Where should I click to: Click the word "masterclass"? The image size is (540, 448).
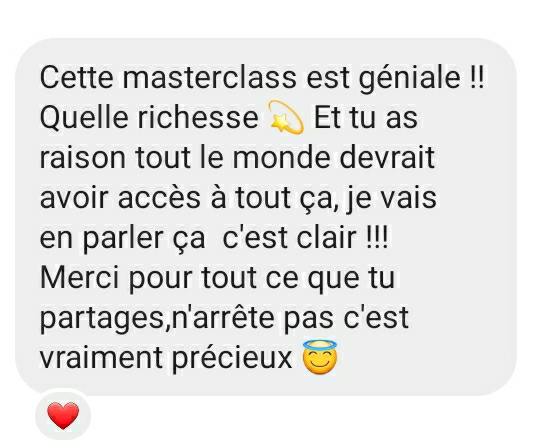209,77
